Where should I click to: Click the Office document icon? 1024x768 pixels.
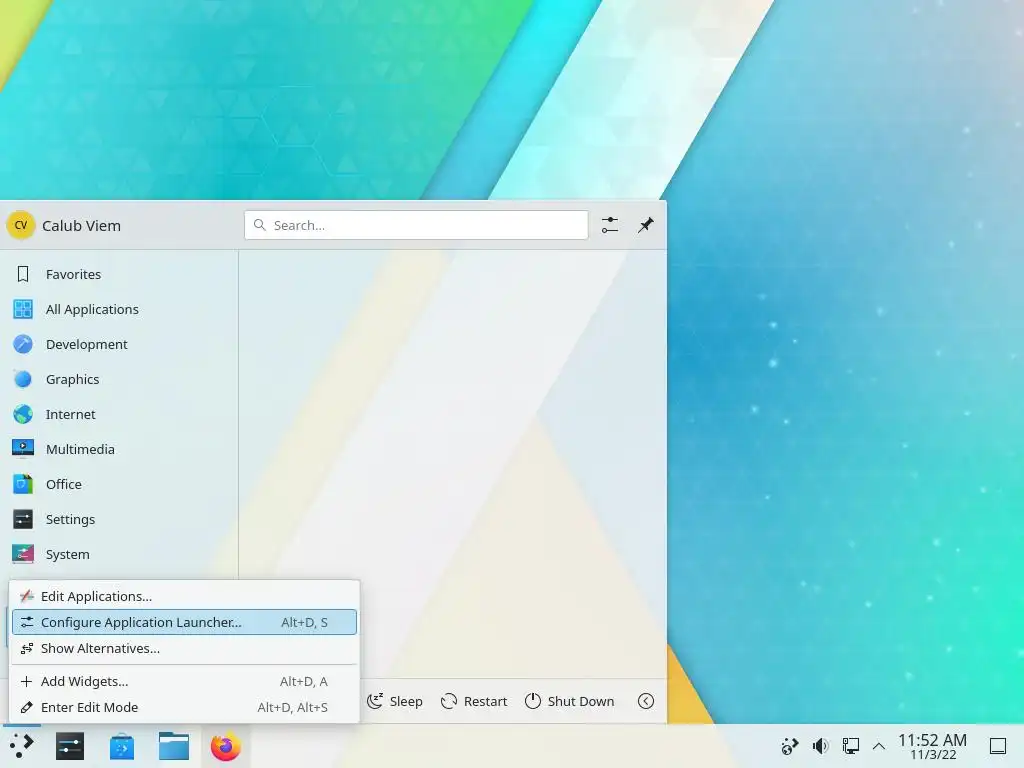pyautogui.click(x=23, y=484)
